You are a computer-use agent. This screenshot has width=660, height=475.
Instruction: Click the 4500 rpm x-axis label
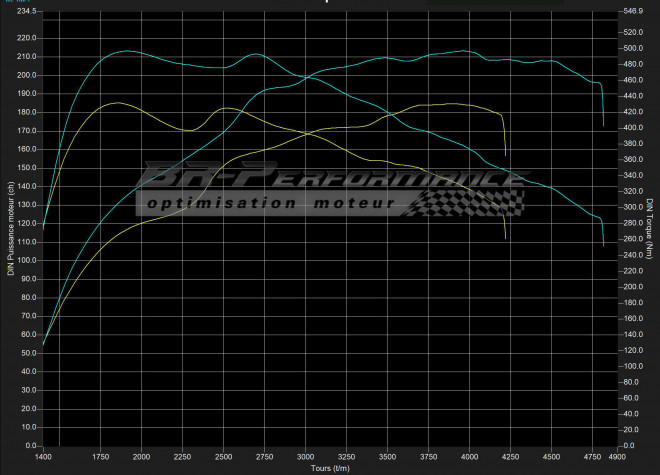tap(552, 456)
